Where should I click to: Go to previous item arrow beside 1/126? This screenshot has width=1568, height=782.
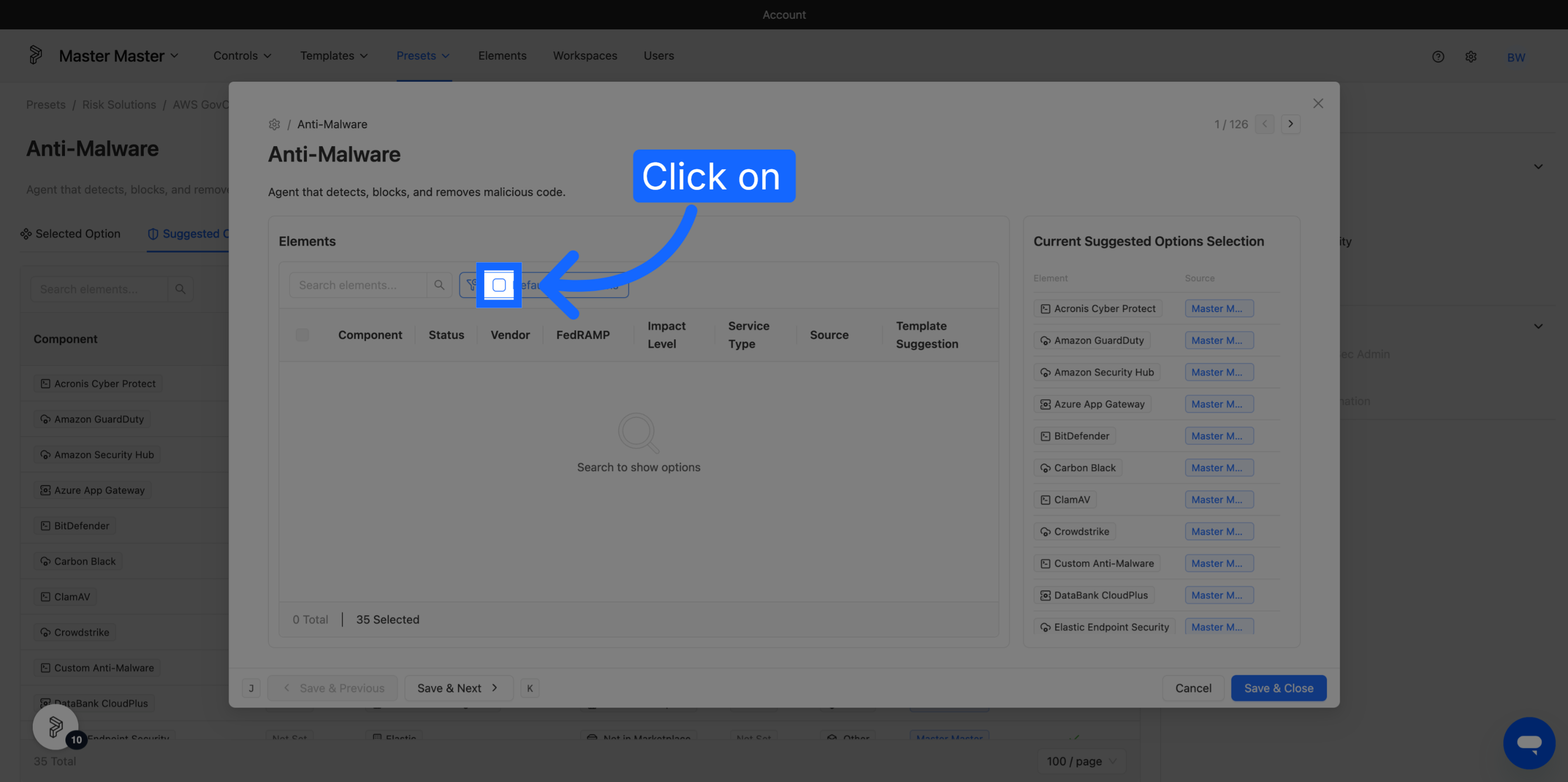click(1264, 124)
